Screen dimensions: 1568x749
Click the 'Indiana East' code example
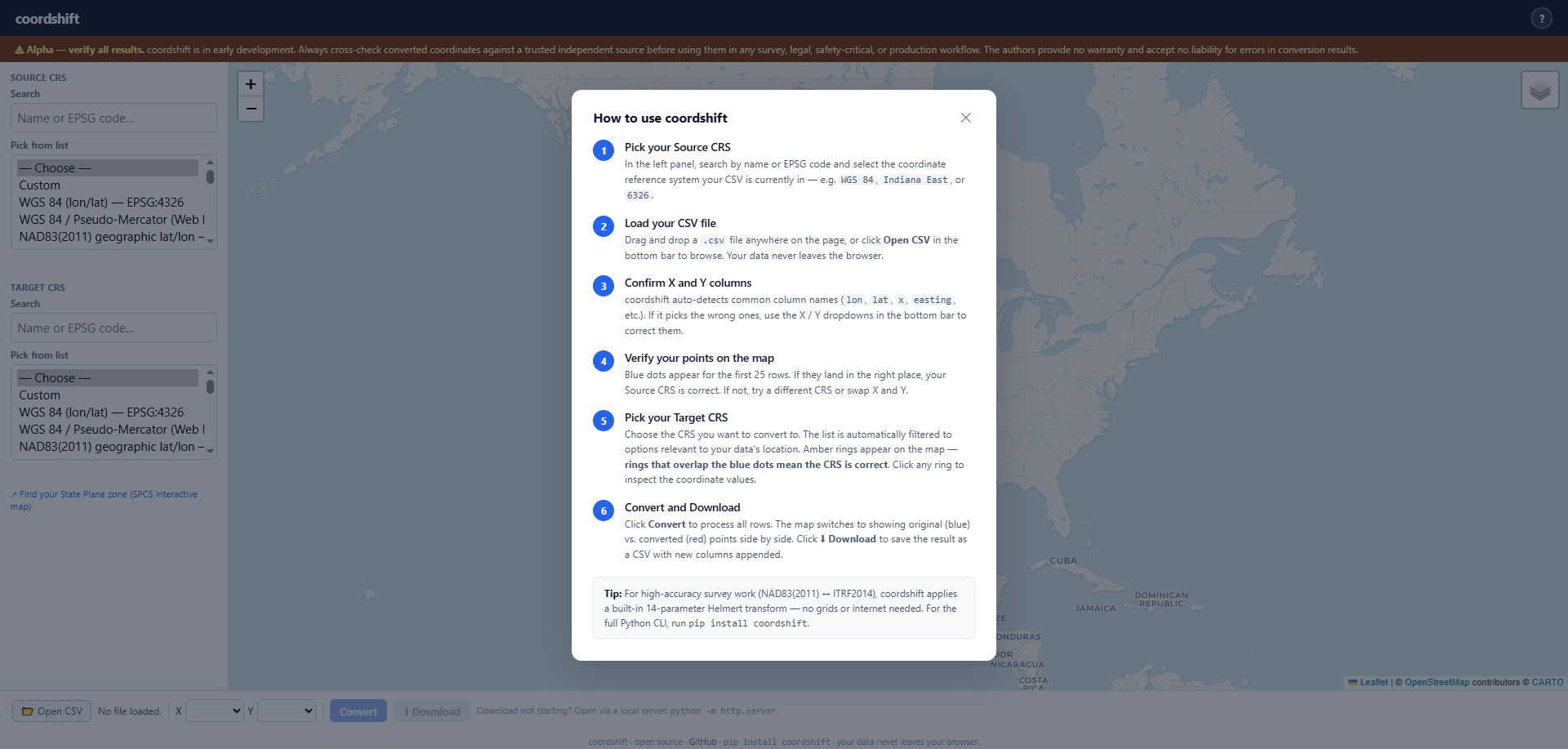[x=915, y=180]
